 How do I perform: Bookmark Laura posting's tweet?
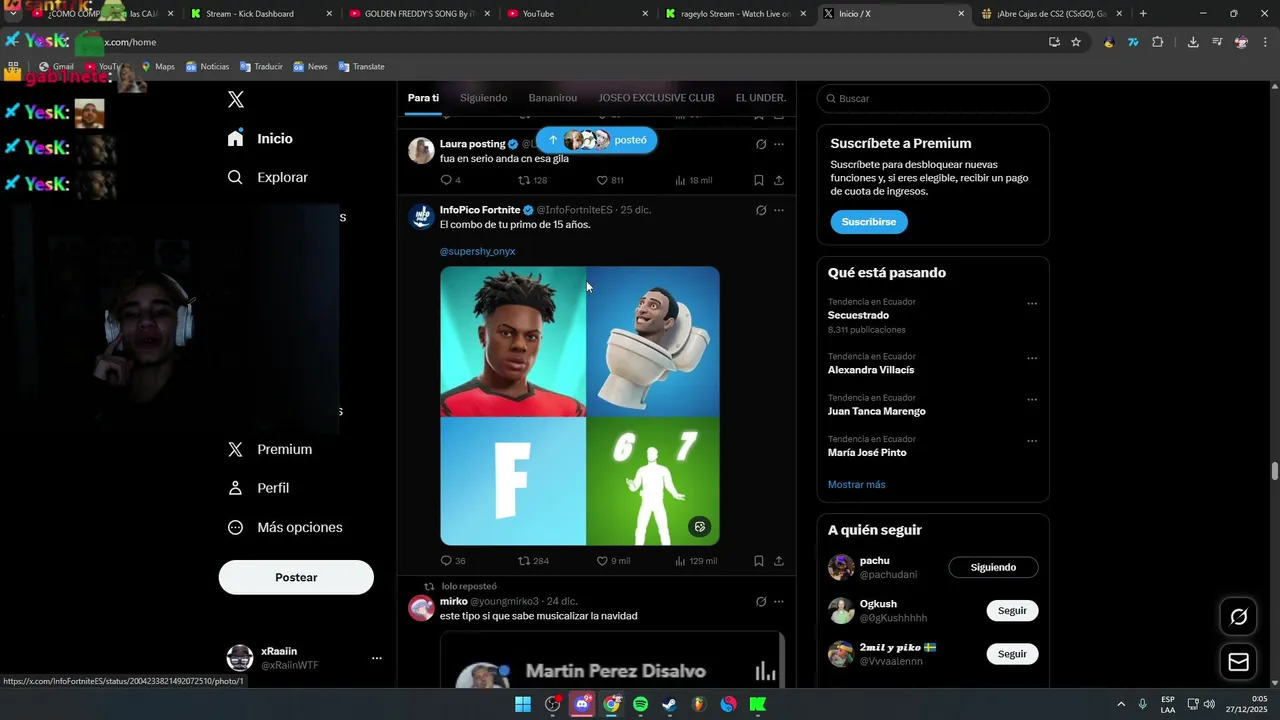pyautogui.click(x=759, y=180)
